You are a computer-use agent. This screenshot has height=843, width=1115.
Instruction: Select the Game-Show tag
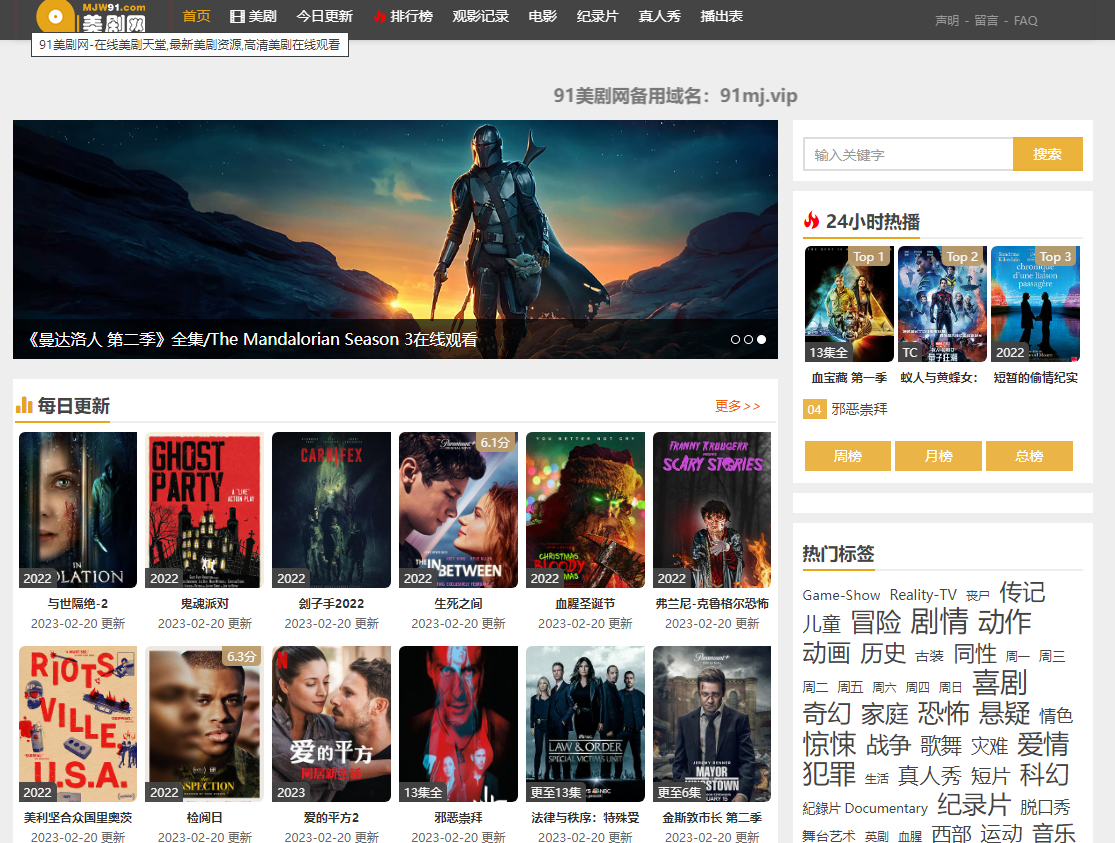coord(841,595)
